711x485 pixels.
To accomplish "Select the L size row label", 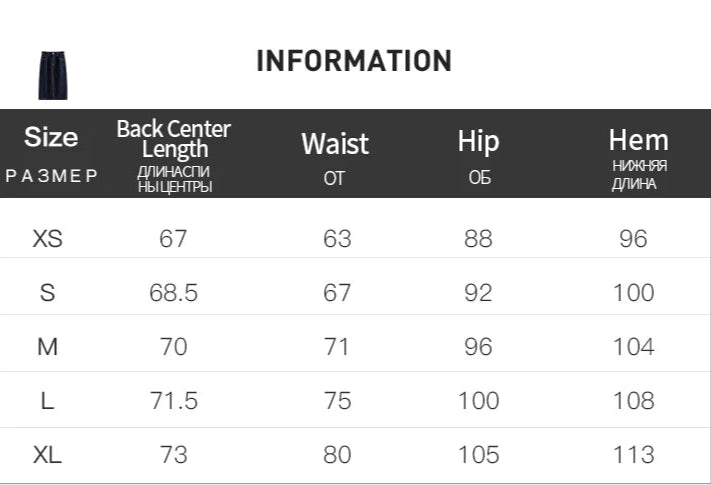I will click(47, 401).
